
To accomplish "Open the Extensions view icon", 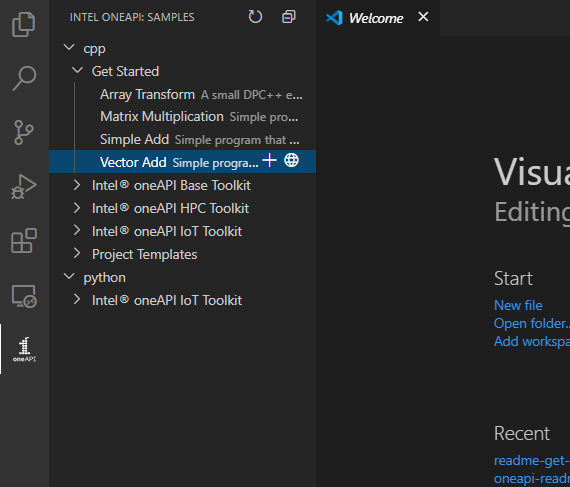I will 24,241.
